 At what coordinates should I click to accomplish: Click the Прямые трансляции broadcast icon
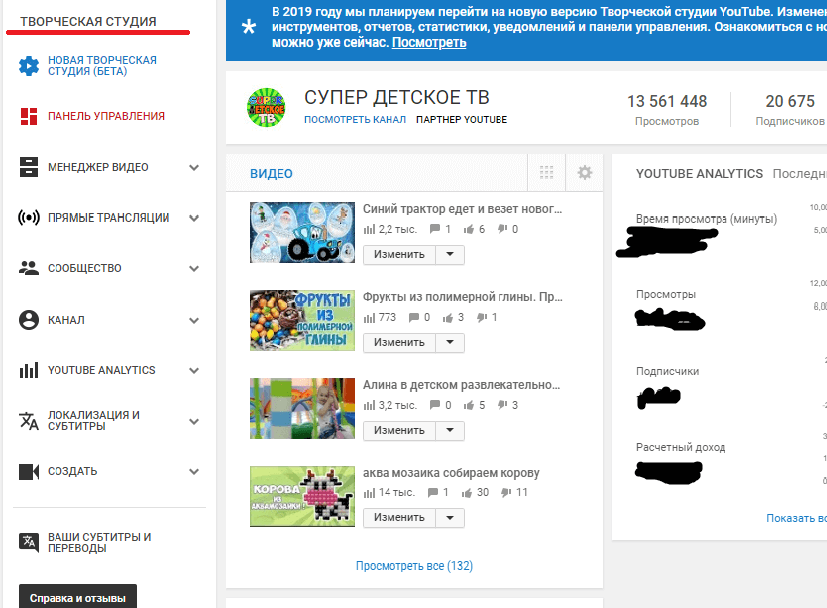click(29, 218)
